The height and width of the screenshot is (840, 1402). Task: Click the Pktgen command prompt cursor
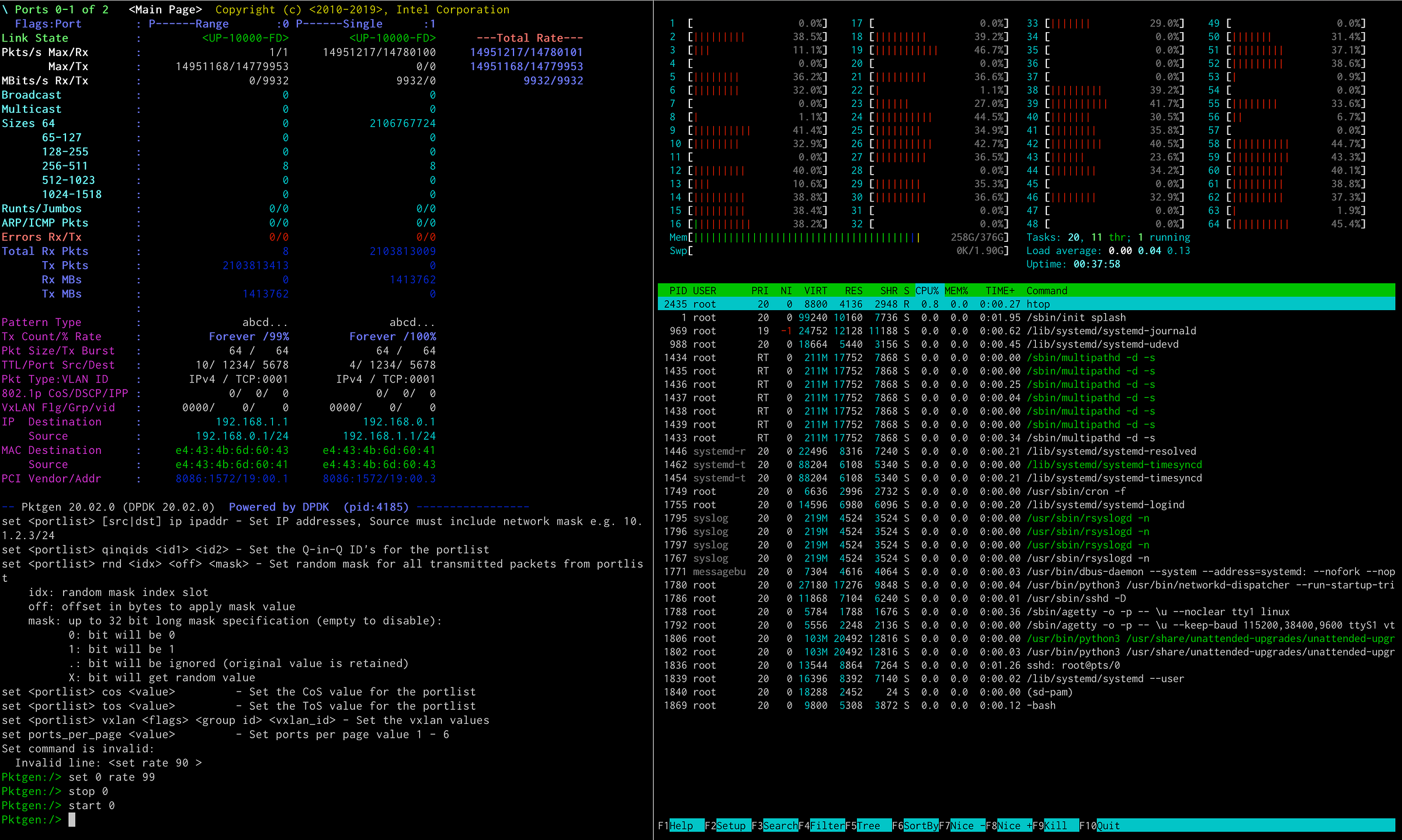pos(72,820)
